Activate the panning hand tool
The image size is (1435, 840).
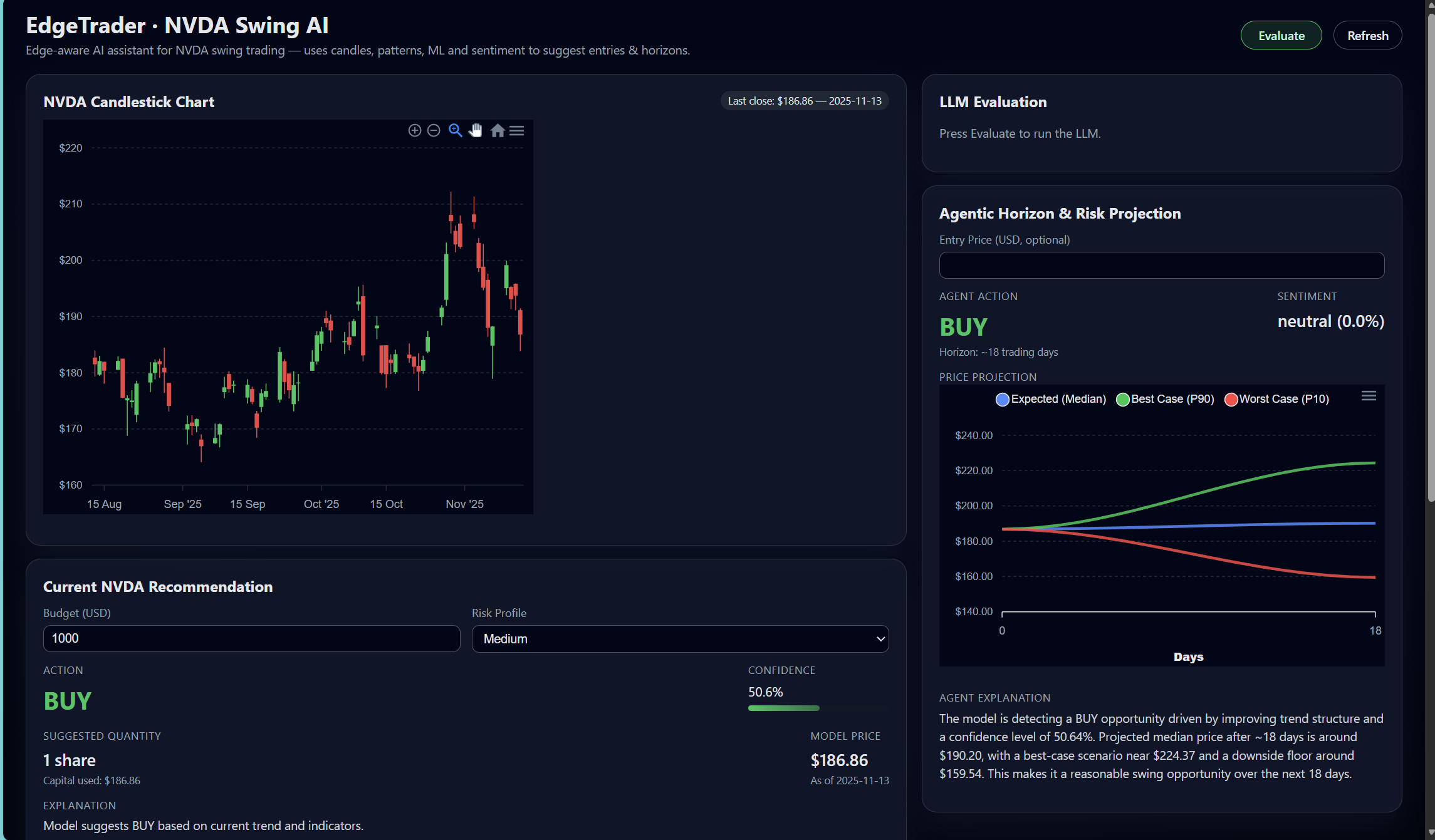(x=476, y=130)
